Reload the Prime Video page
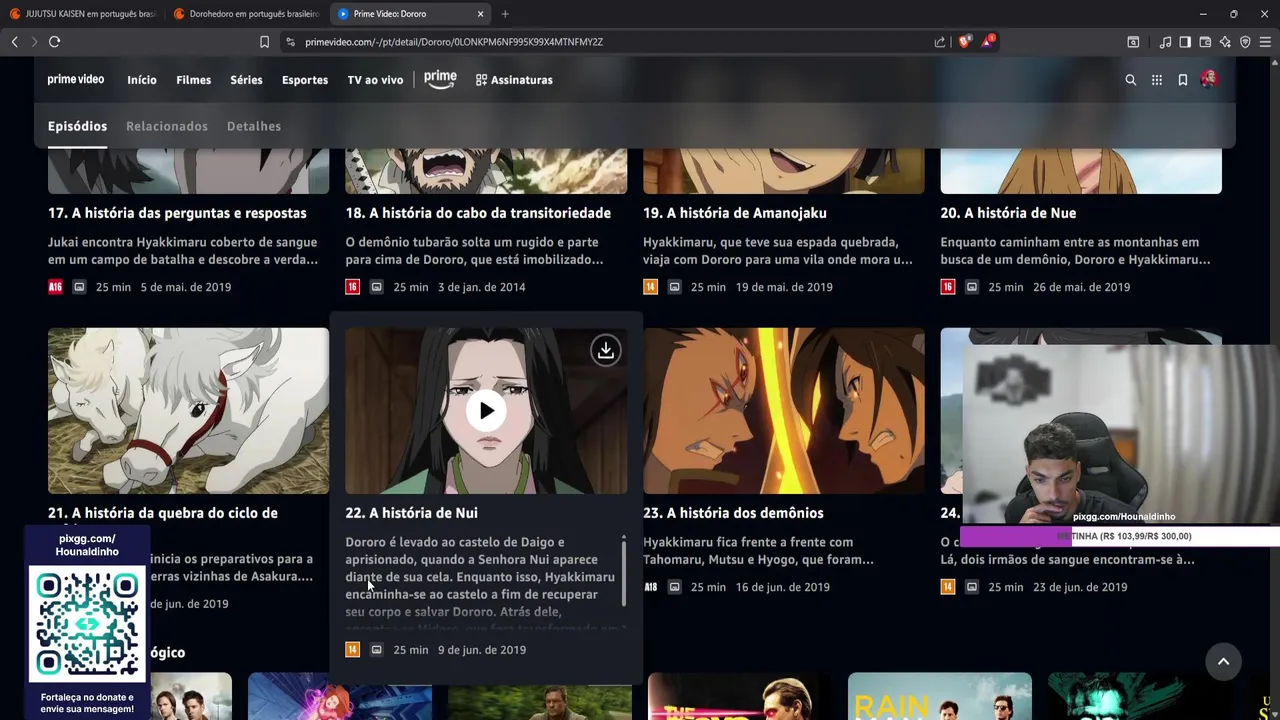 [x=54, y=42]
